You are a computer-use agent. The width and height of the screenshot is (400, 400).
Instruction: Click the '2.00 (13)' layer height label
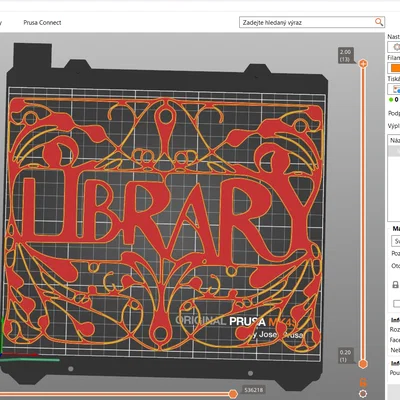click(x=345, y=55)
